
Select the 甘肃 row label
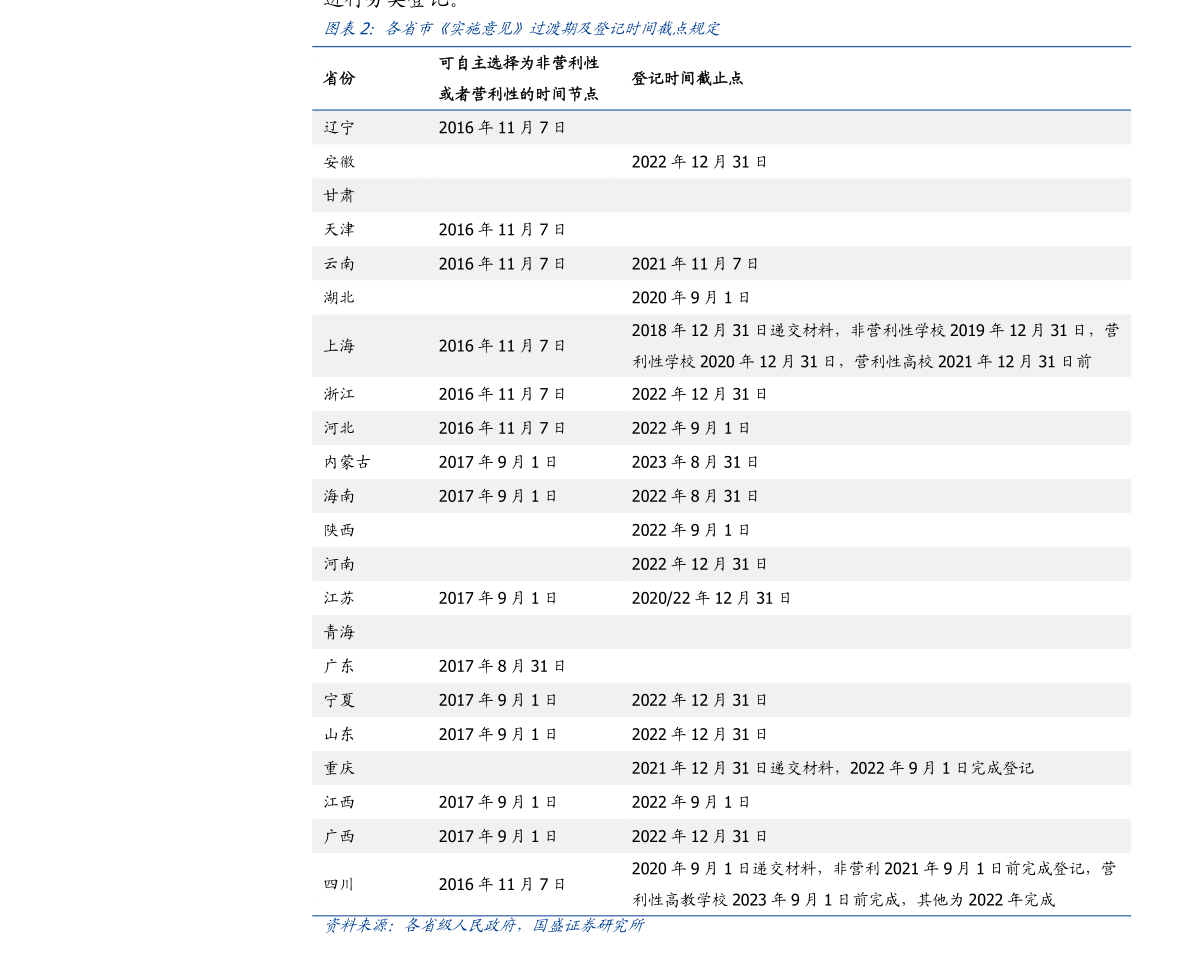[x=339, y=196]
